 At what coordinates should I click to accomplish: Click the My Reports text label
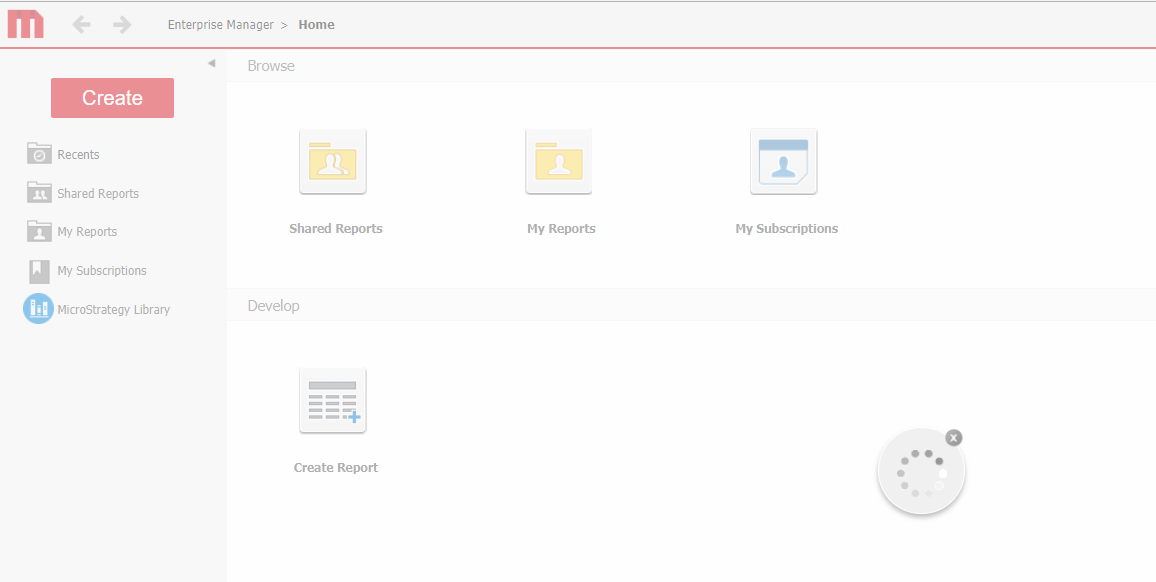coord(561,228)
